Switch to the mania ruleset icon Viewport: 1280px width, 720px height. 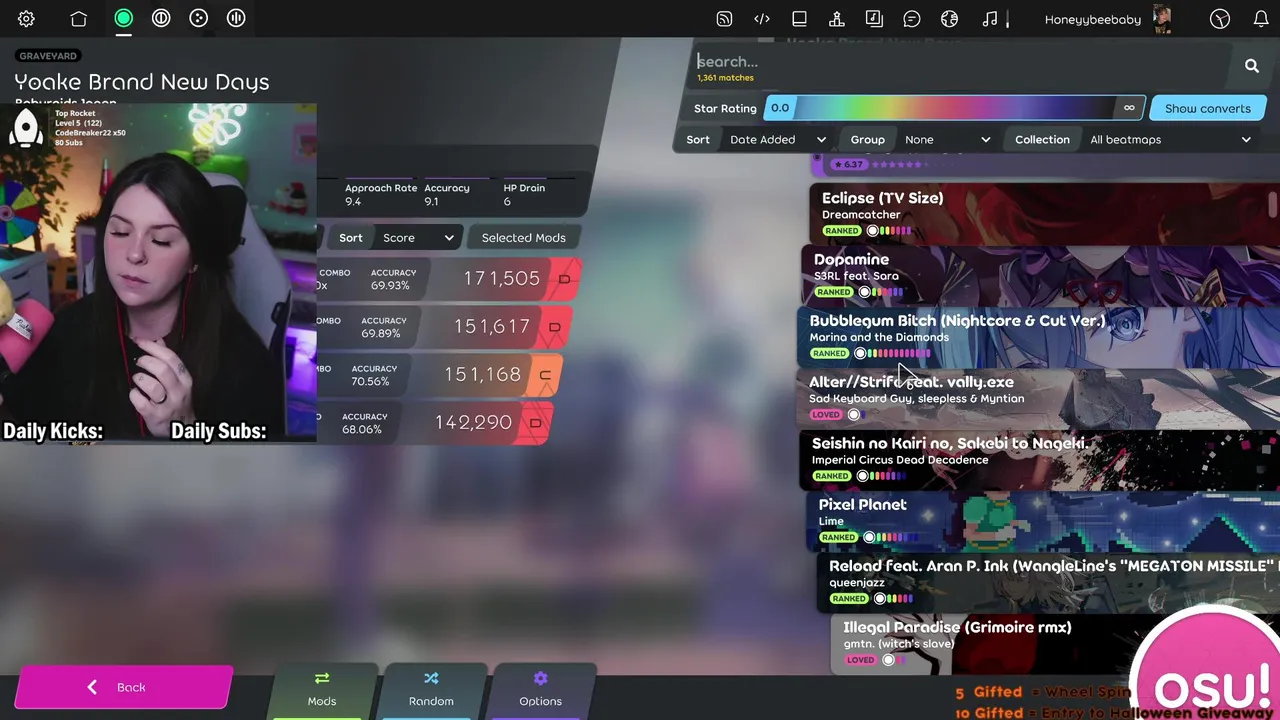[236, 18]
